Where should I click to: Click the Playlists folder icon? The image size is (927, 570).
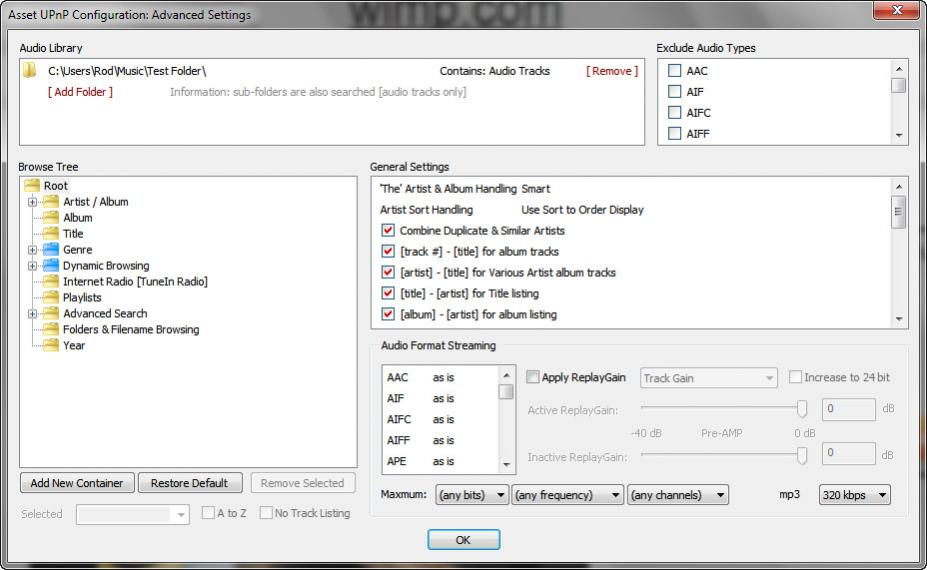tap(51, 297)
